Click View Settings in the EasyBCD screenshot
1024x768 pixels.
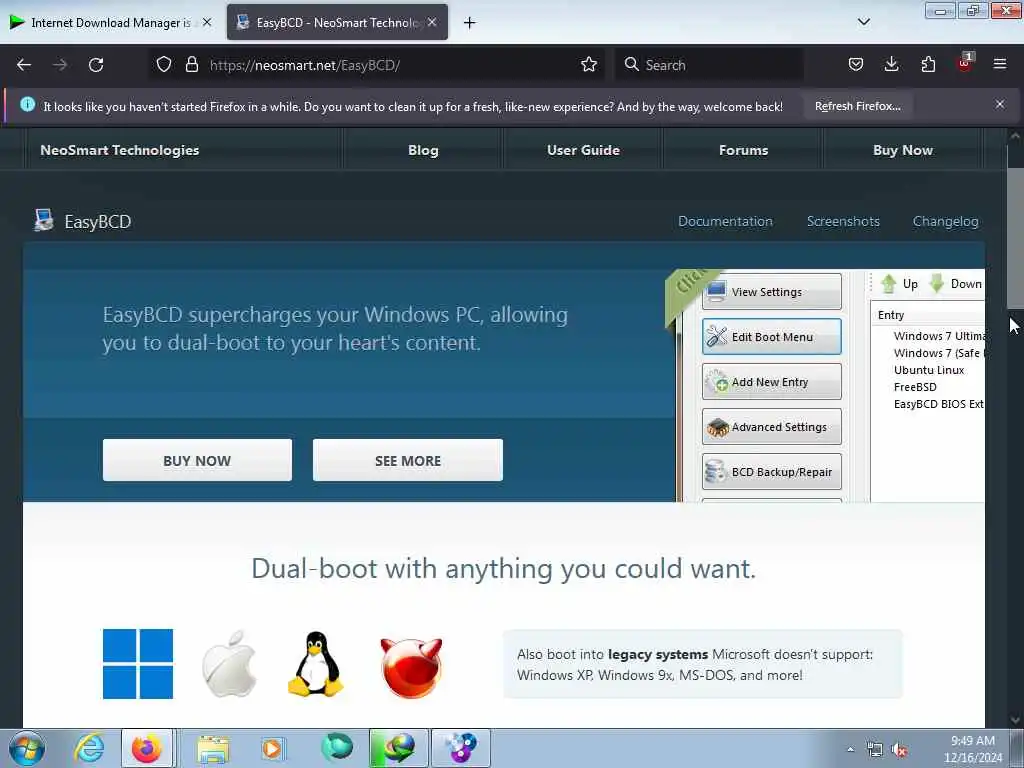771,292
